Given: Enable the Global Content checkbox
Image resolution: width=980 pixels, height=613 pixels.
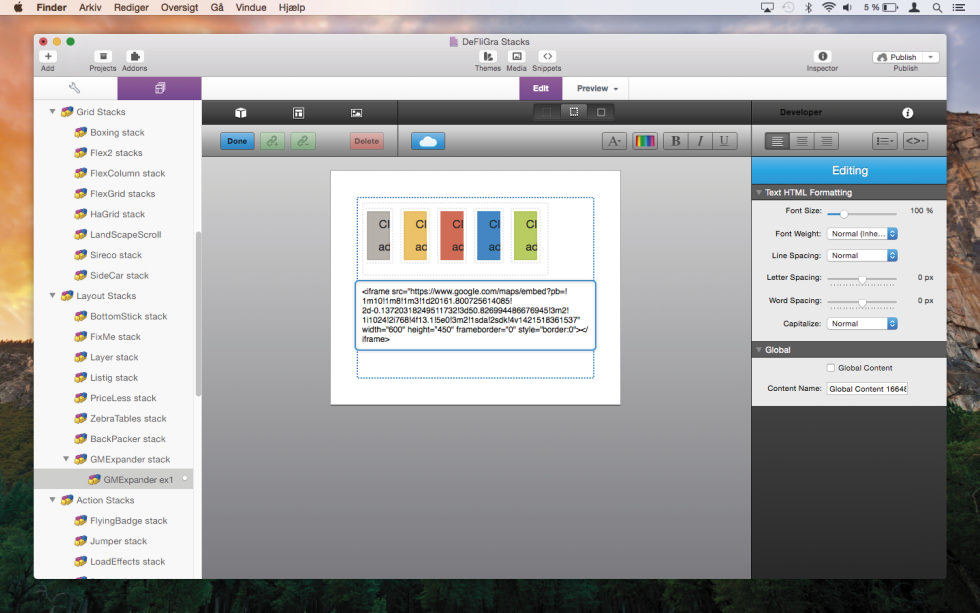Looking at the screenshot, I should [831, 368].
